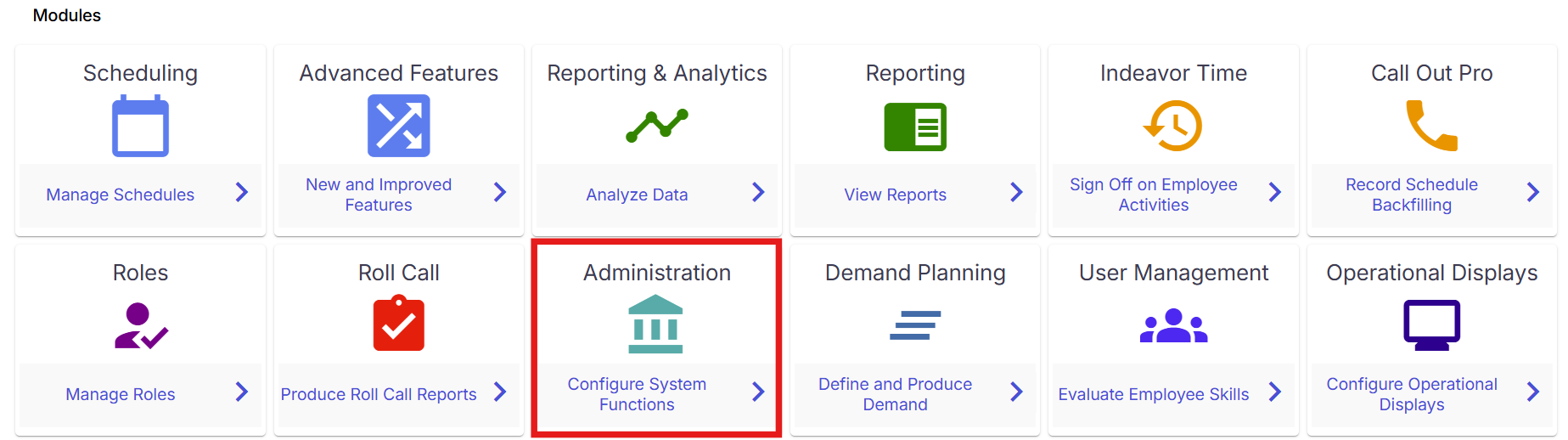Click the Demand Planning lines icon
Viewport: 1568px width, 440px height.
click(915, 325)
